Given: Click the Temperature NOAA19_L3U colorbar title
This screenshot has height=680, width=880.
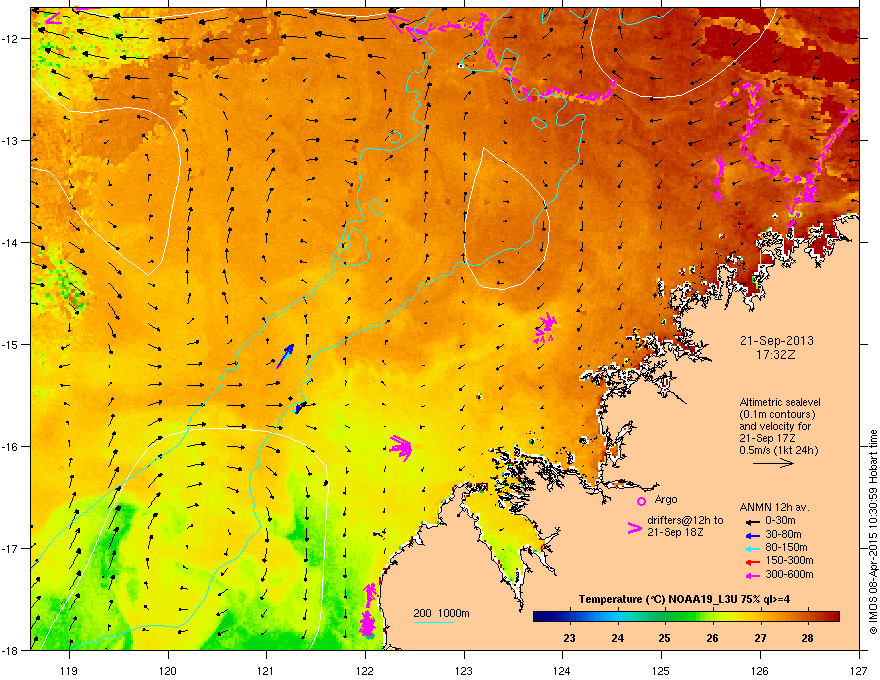Looking at the screenshot, I should pos(684,600).
